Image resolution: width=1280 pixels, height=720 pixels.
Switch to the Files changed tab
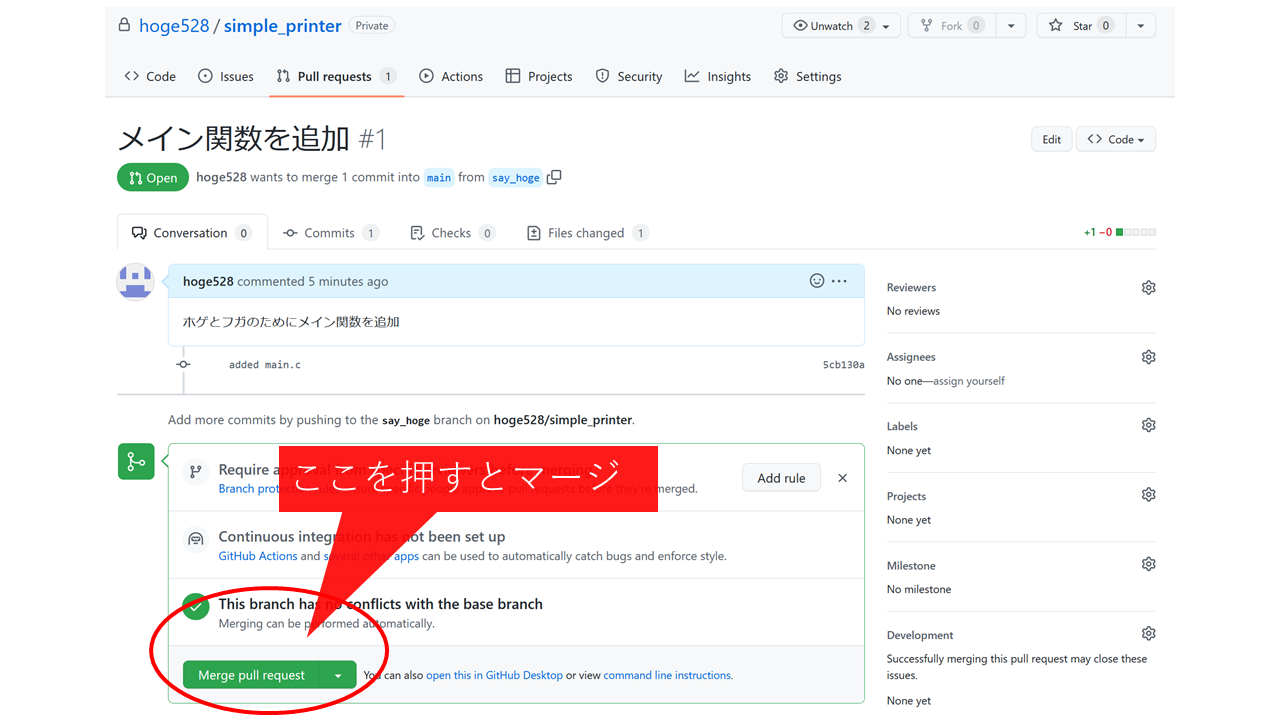(586, 233)
